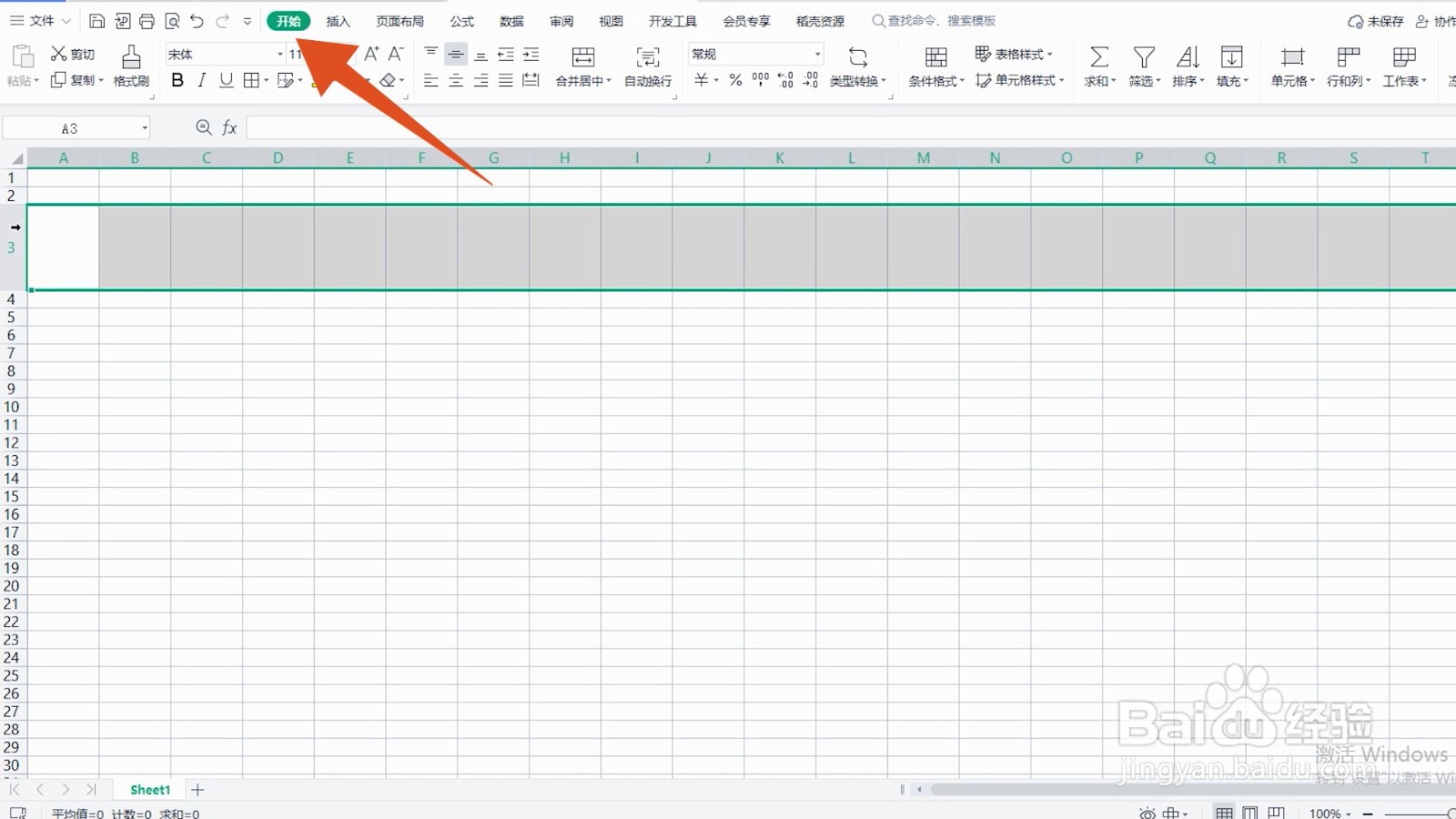Click the fx insert function button
This screenshot has width=1456, height=819.
pyautogui.click(x=229, y=128)
